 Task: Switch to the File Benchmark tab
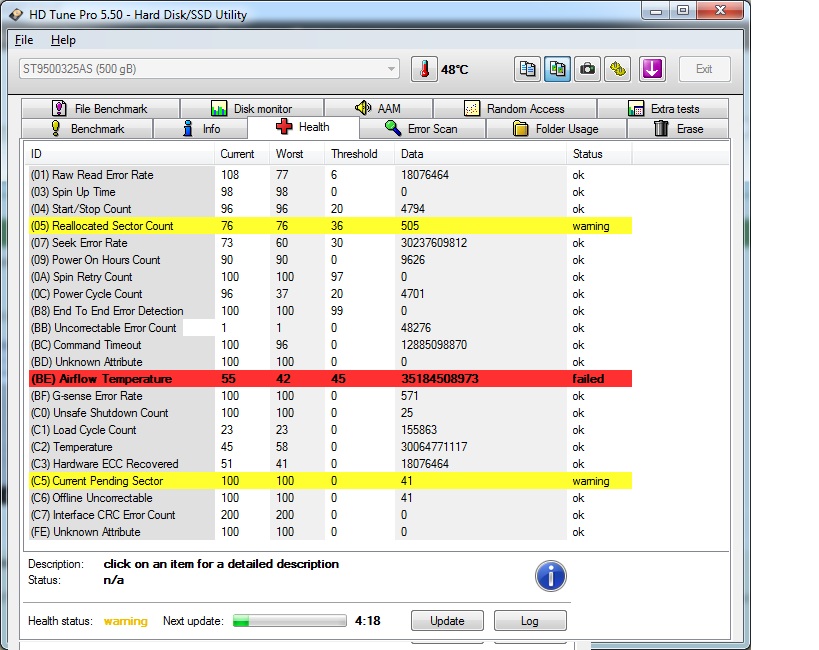pos(100,109)
